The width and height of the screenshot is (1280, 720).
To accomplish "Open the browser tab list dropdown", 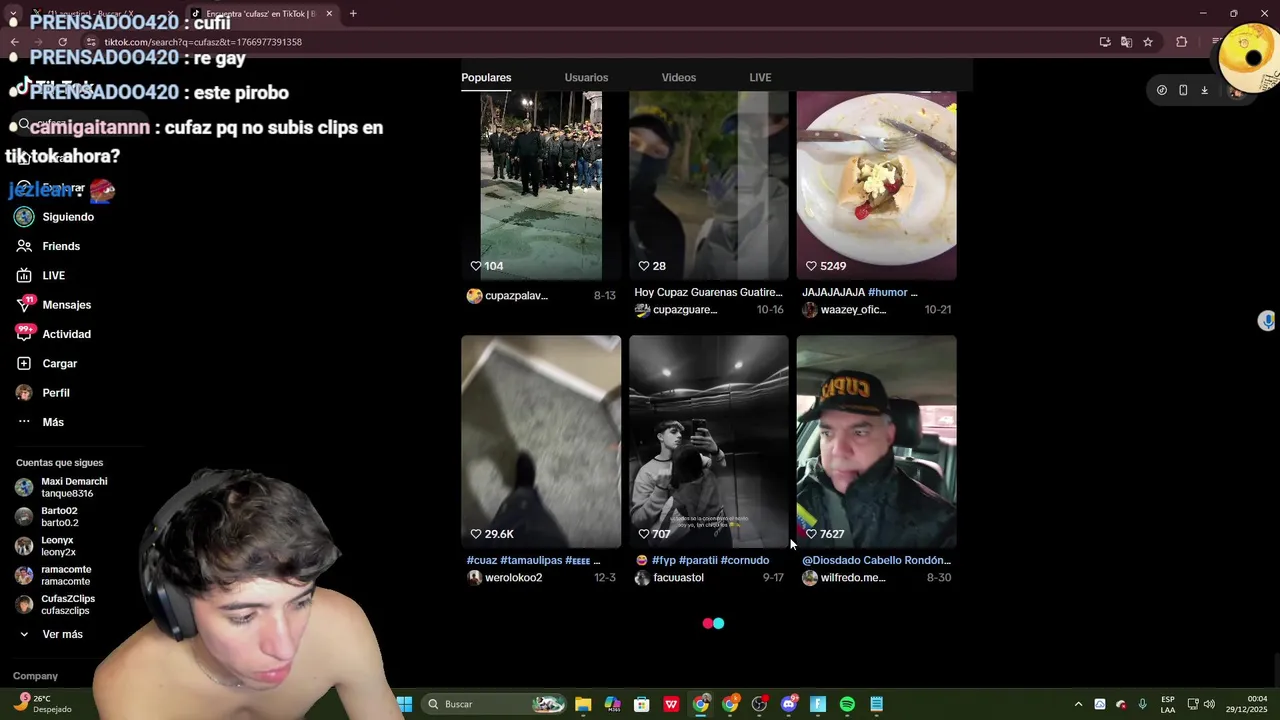I will tap(12, 14).
